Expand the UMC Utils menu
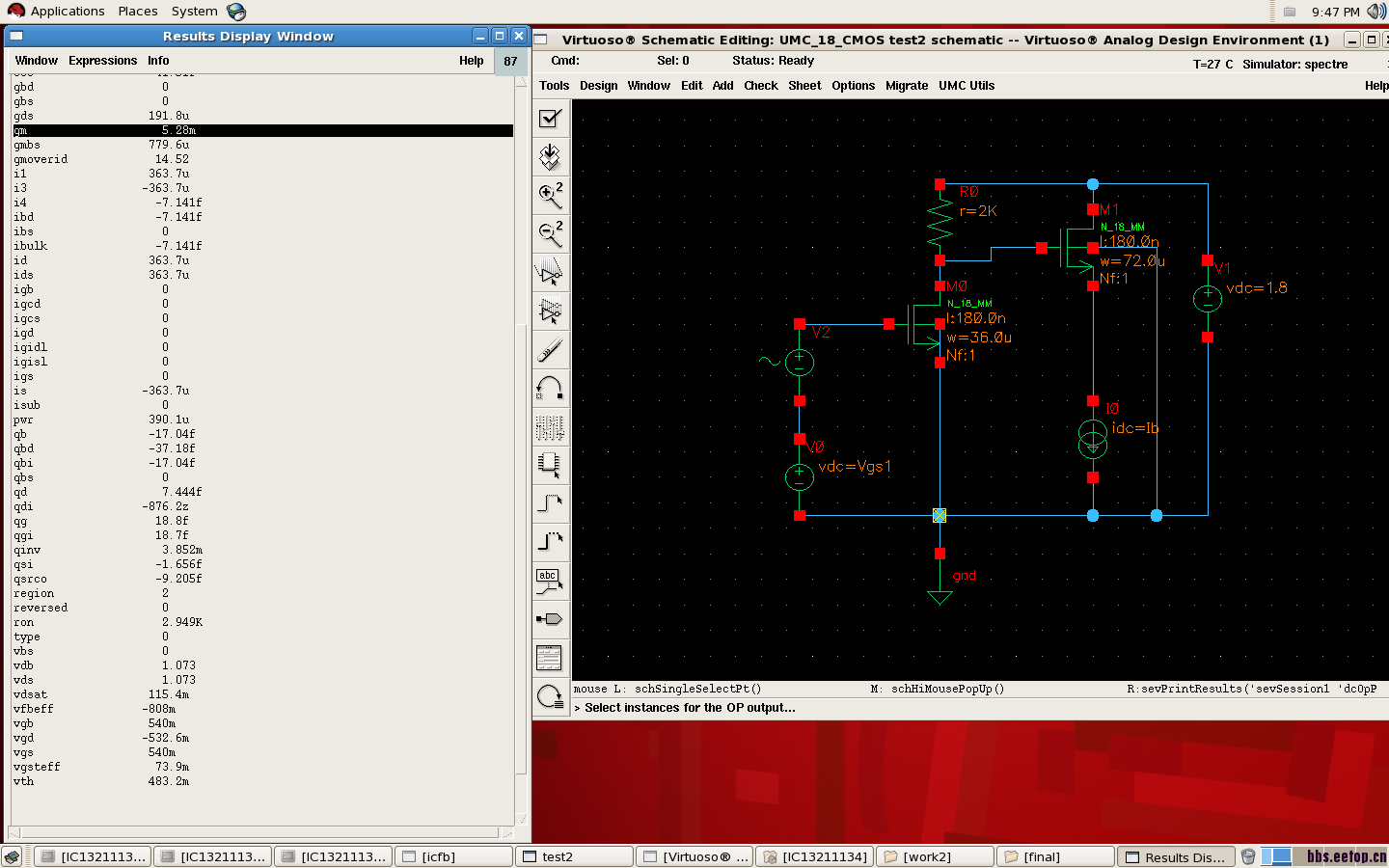 [x=966, y=86]
